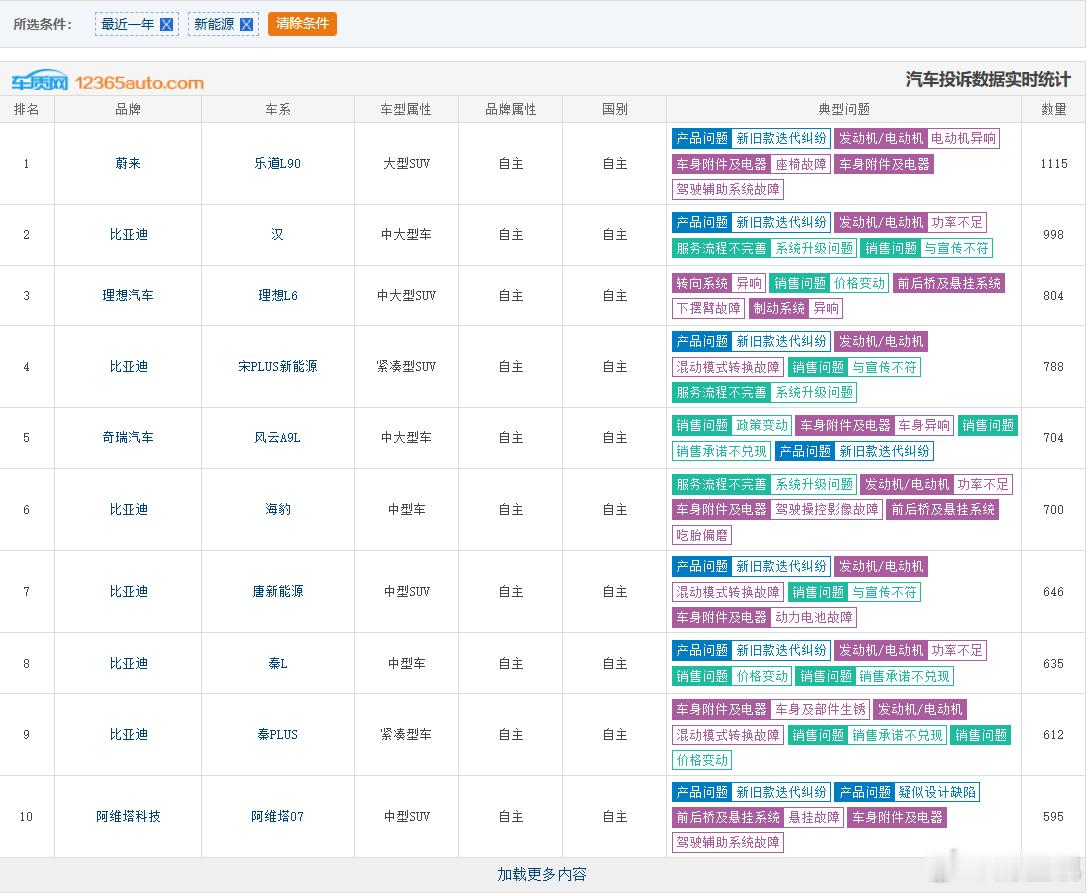
Task: Open the 风云A9L series link
Action: click(278, 438)
